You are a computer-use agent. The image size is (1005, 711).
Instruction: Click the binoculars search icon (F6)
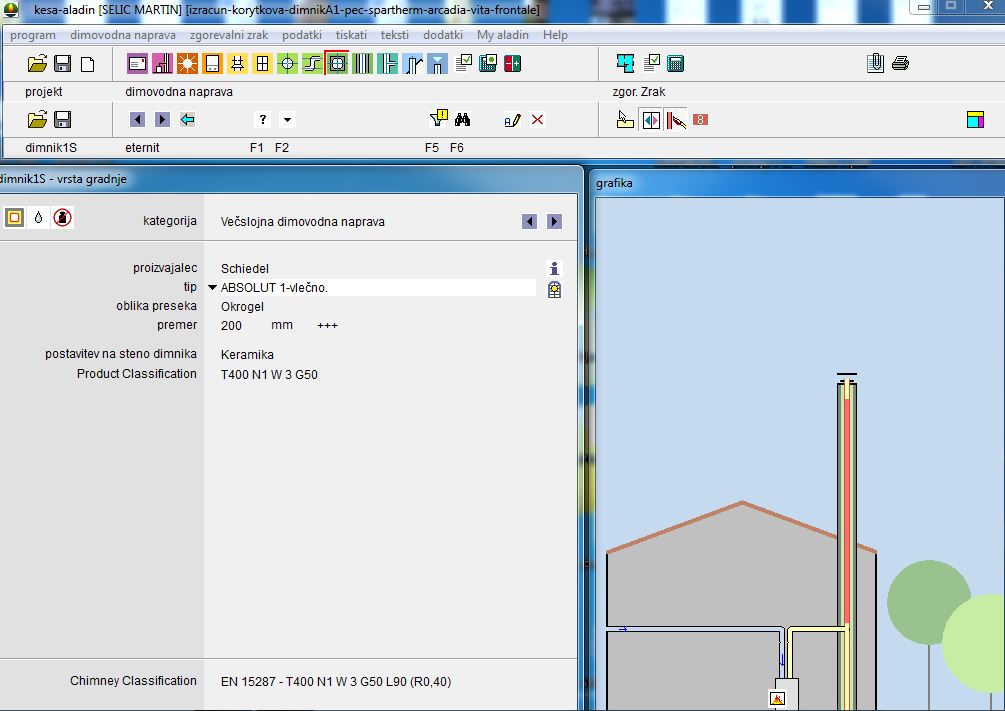point(462,120)
